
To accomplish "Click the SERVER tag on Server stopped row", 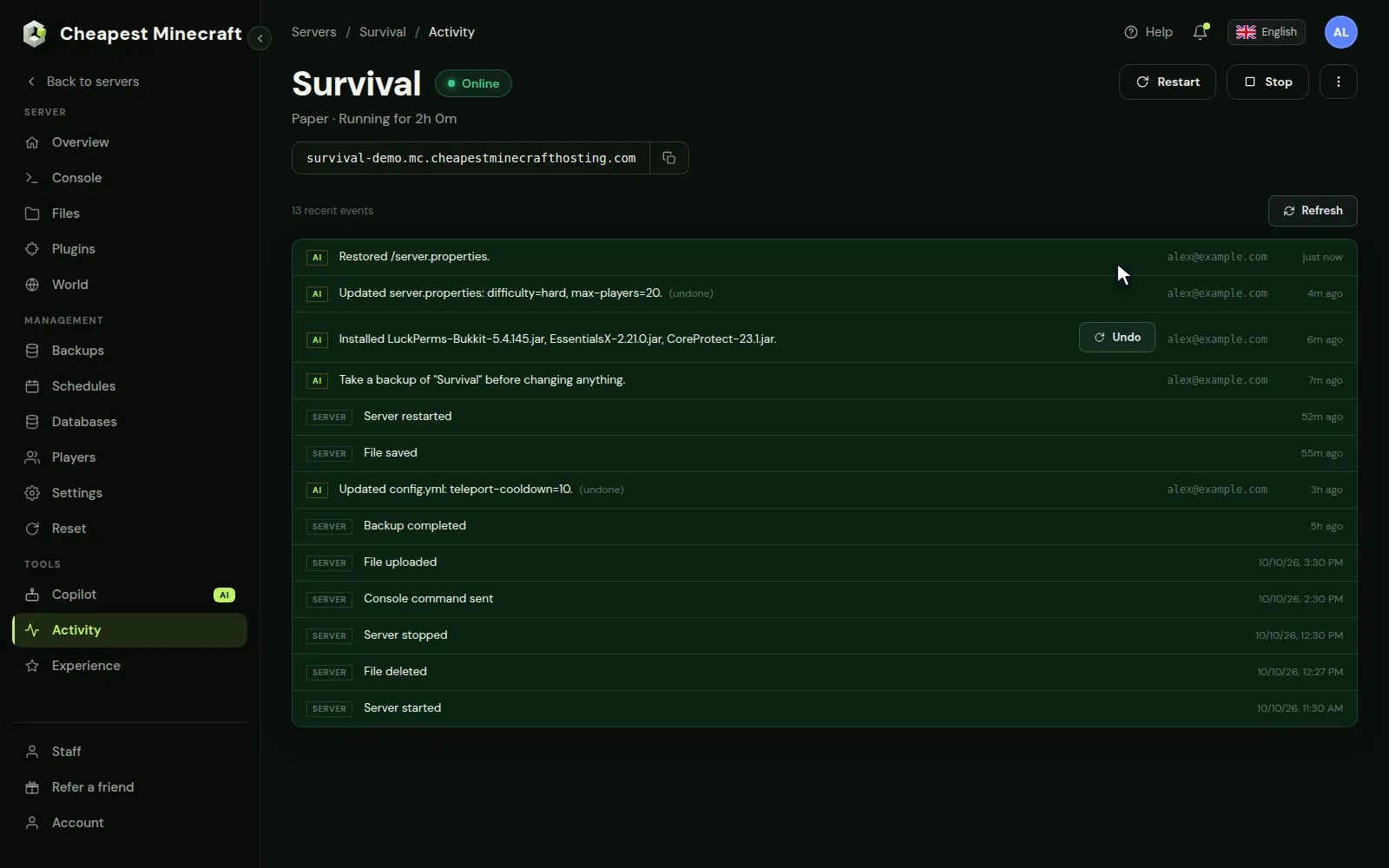I will [x=329, y=636].
